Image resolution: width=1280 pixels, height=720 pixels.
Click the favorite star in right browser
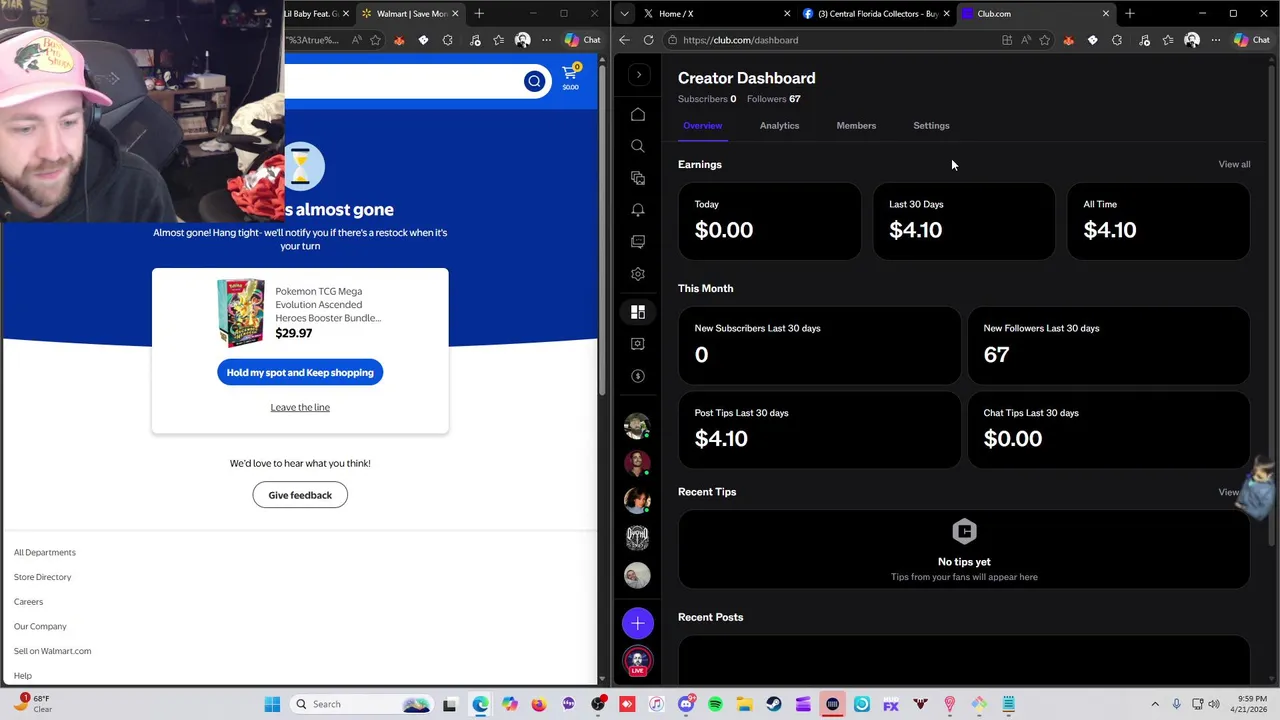pyautogui.click(x=1044, y=40)
